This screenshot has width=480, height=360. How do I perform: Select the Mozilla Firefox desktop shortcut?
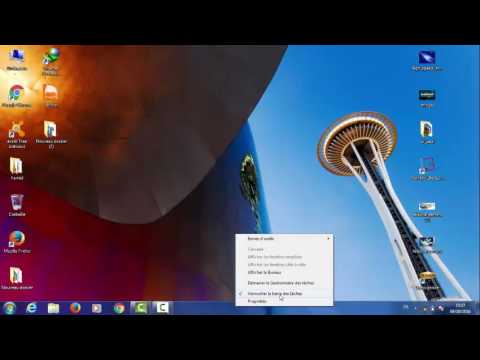pyautogui.click(x=17, y=242)
